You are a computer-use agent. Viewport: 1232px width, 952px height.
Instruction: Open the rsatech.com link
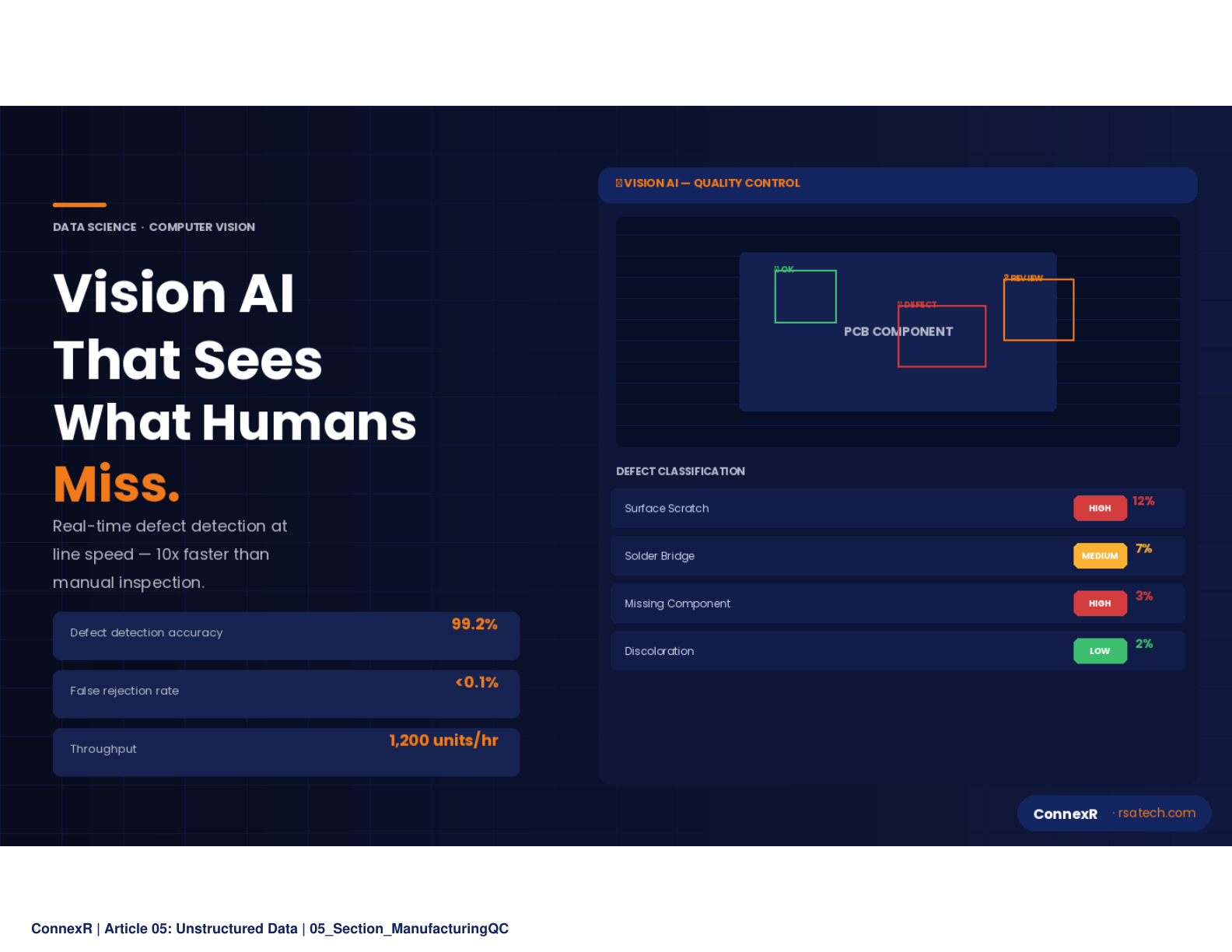[1156, 813]
